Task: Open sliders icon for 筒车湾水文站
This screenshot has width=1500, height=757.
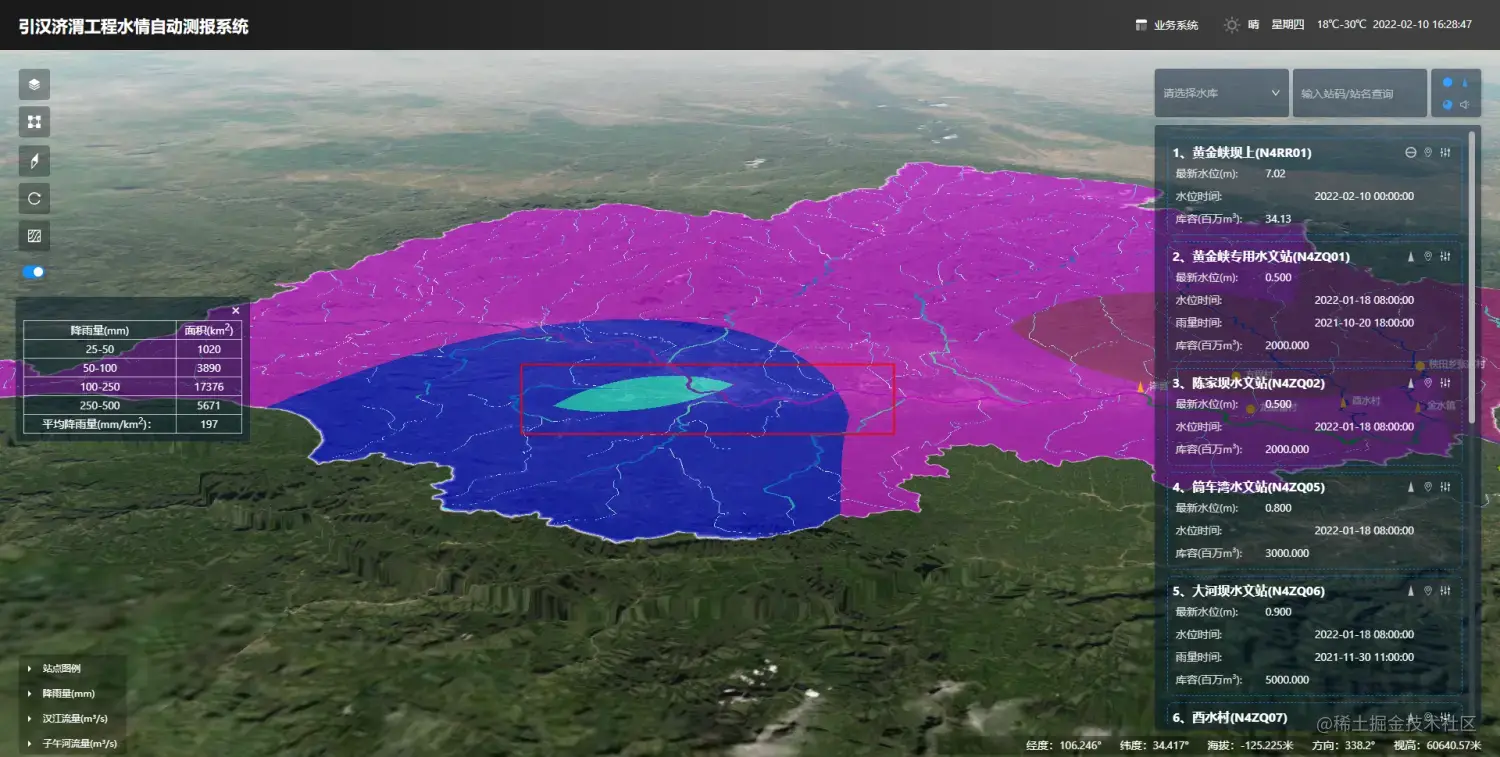Action: pyautogui.click(x=1446, y=487)
